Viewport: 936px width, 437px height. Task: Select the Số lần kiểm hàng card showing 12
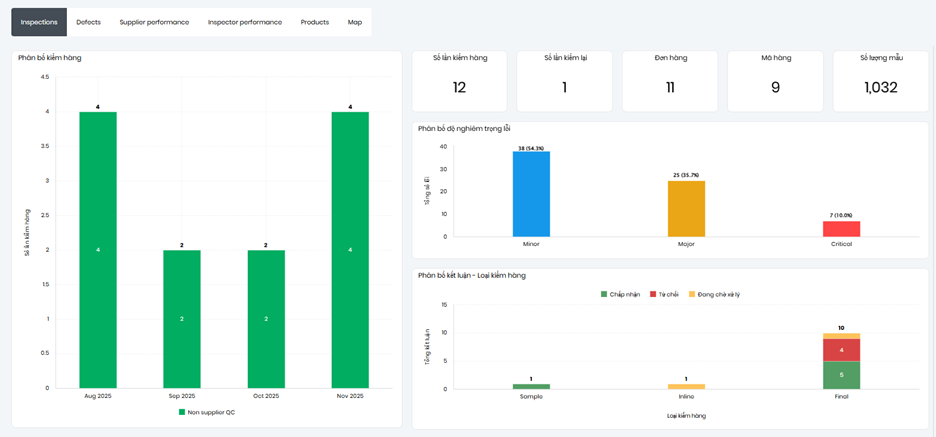[459, 81]
